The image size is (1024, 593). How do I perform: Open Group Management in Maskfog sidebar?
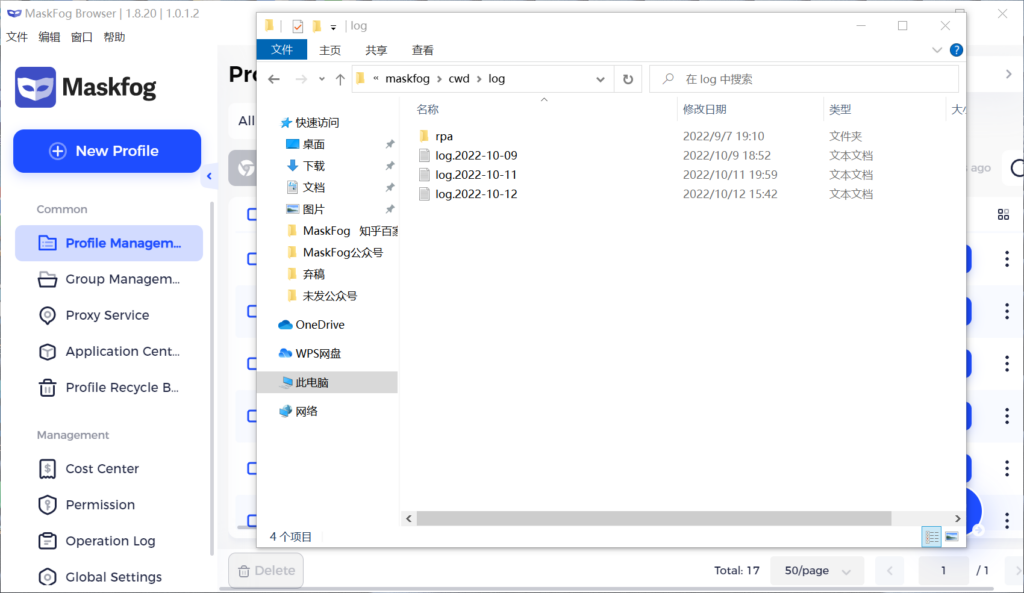tap(109, 279)
